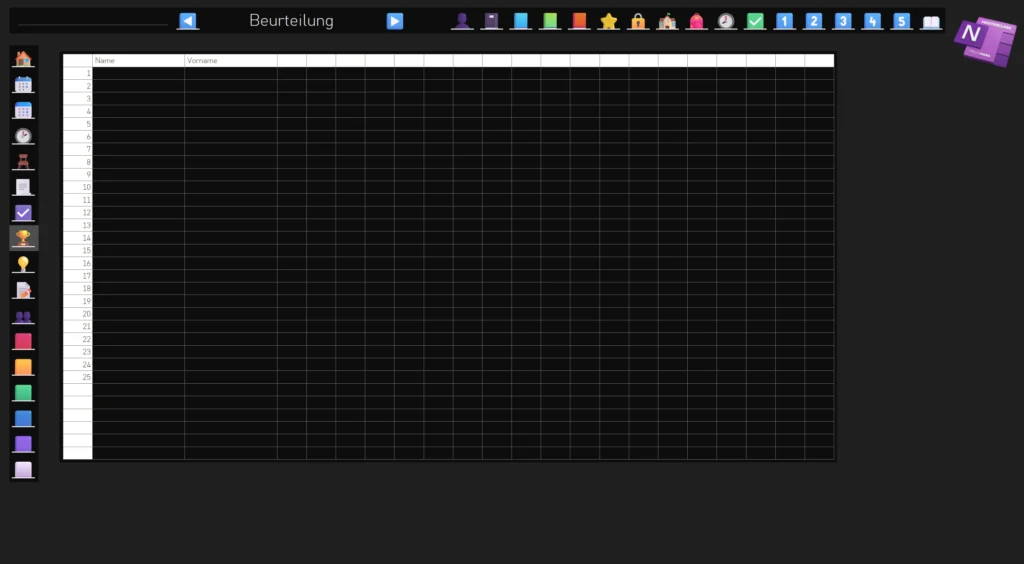Switch to the number 1 tab in the toolbar
Image resolution: width=1024 pixels, height=564 pixels.
(785, 21)
